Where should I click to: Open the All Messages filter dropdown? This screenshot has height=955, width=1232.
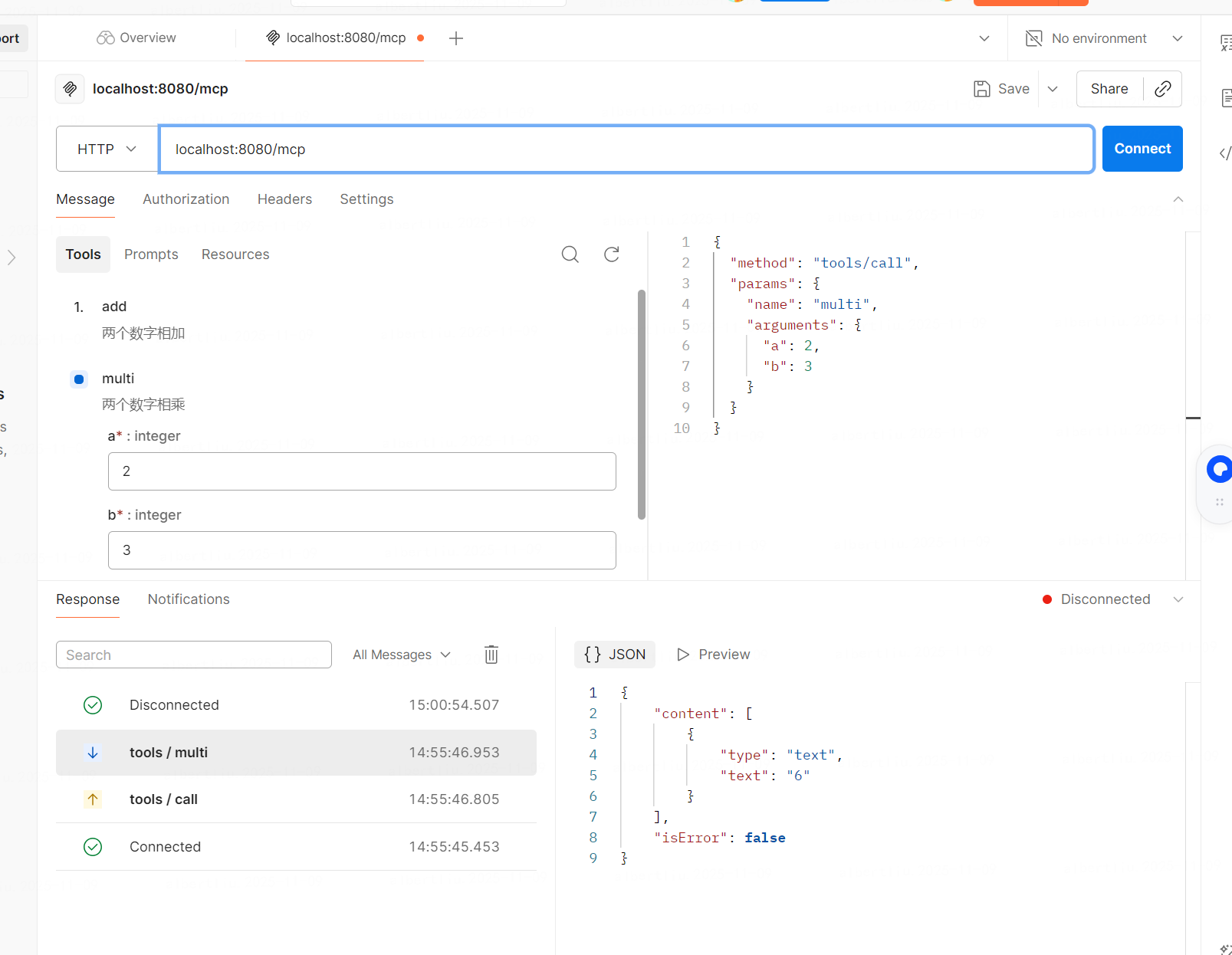(x=402, y=655)
